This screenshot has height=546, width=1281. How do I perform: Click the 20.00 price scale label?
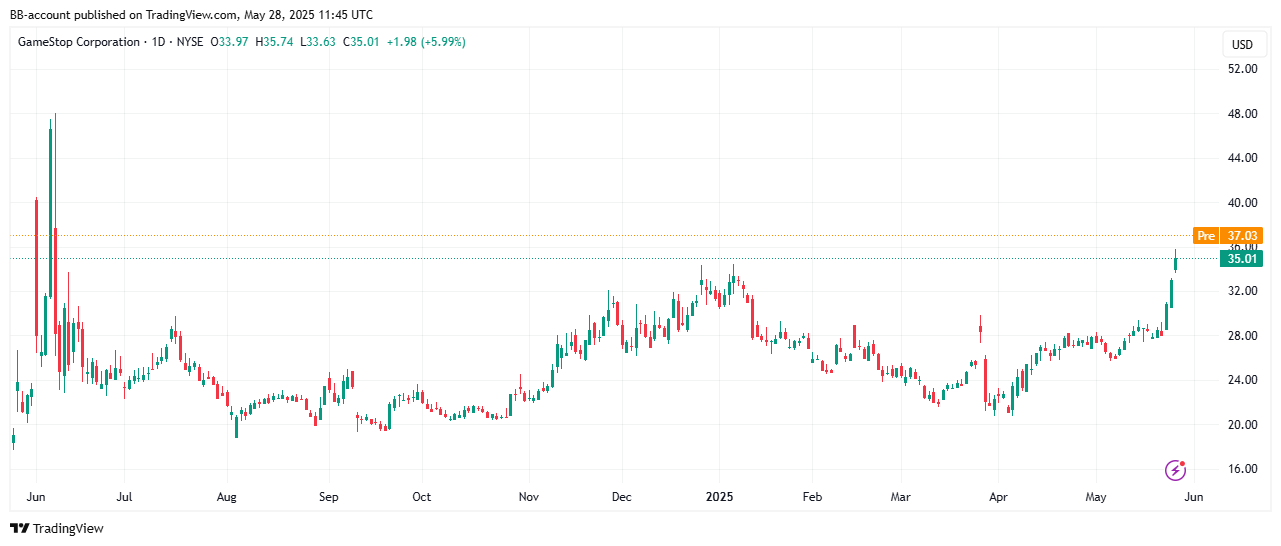1242,425
